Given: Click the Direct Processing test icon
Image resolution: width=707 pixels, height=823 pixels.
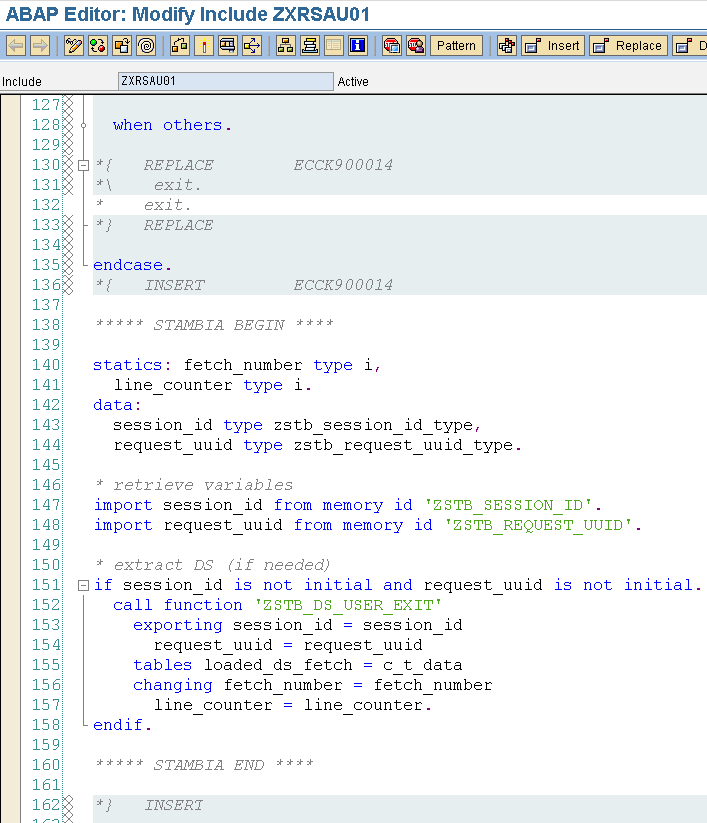Looking at the screenshot, I should tap(228, 46).
